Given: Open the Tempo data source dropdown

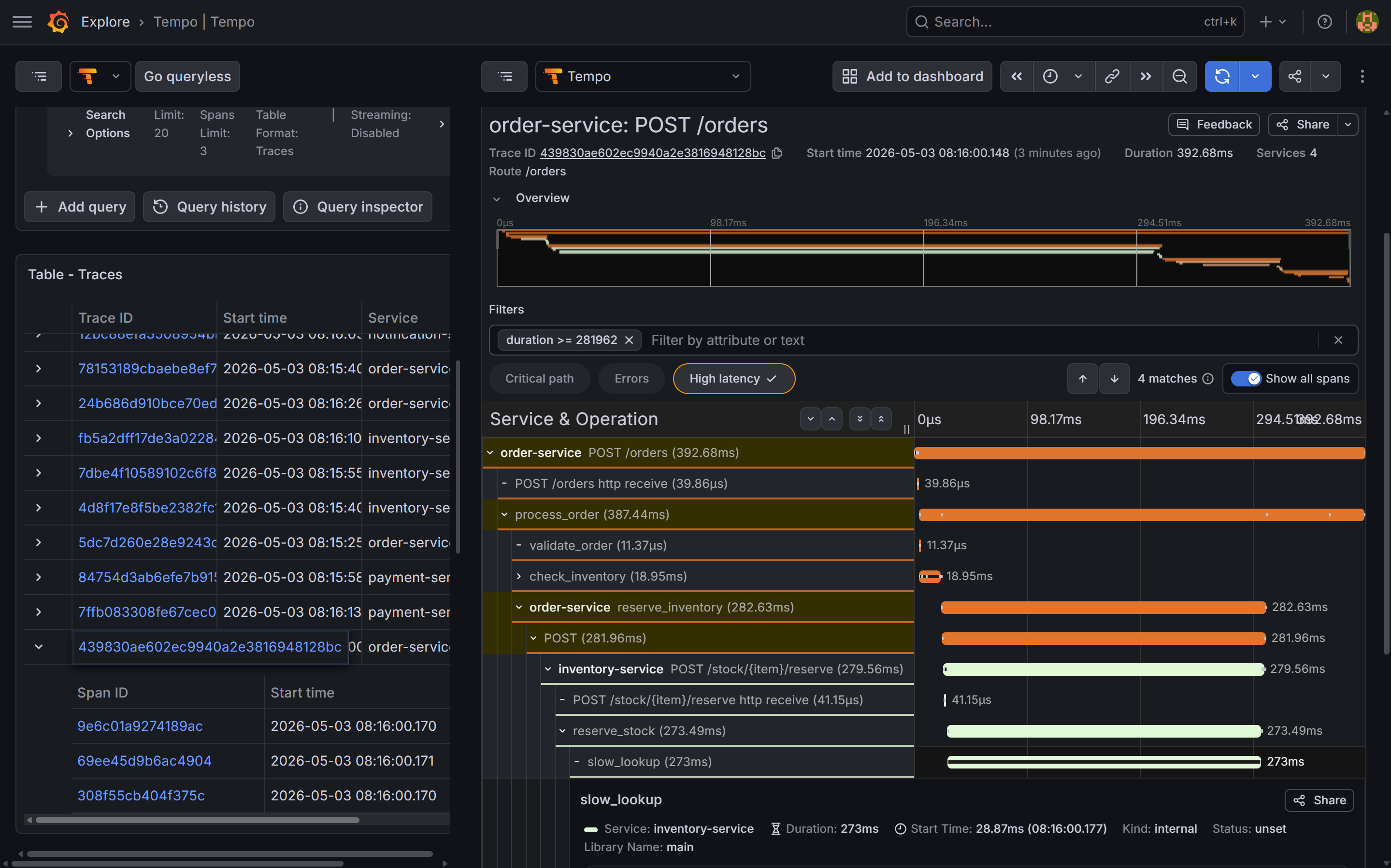Looking at the screenshot, I should (x=643, y=76).
